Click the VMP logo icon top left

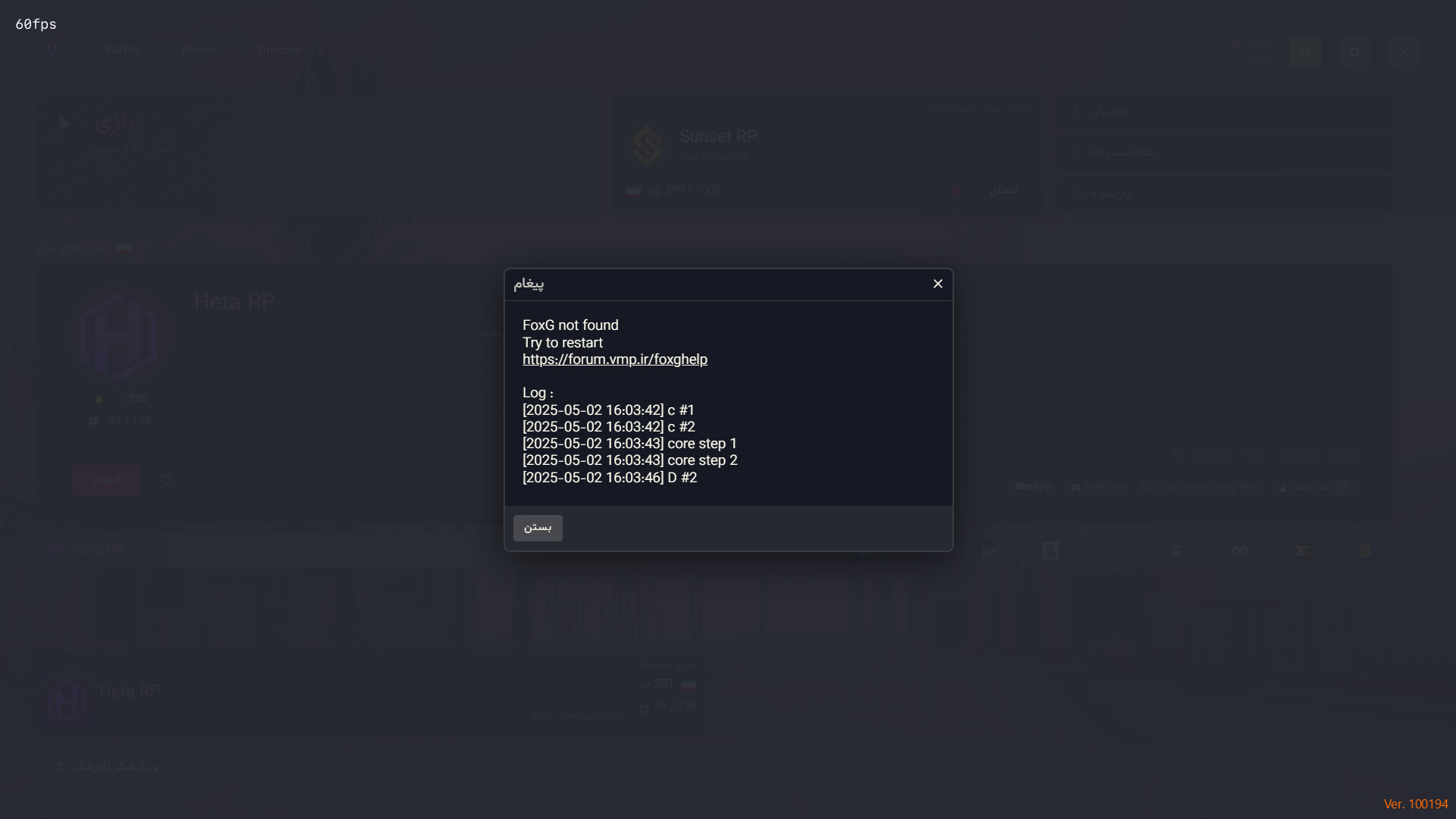52,50
